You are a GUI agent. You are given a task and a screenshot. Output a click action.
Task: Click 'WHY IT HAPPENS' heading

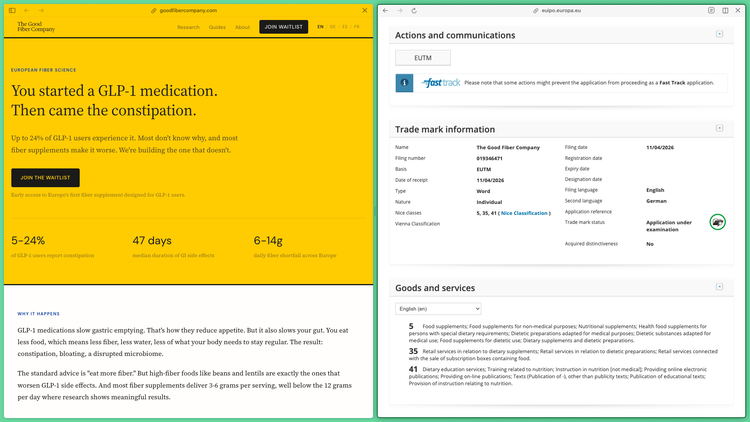pyautogui.click(x=39, y=314)
